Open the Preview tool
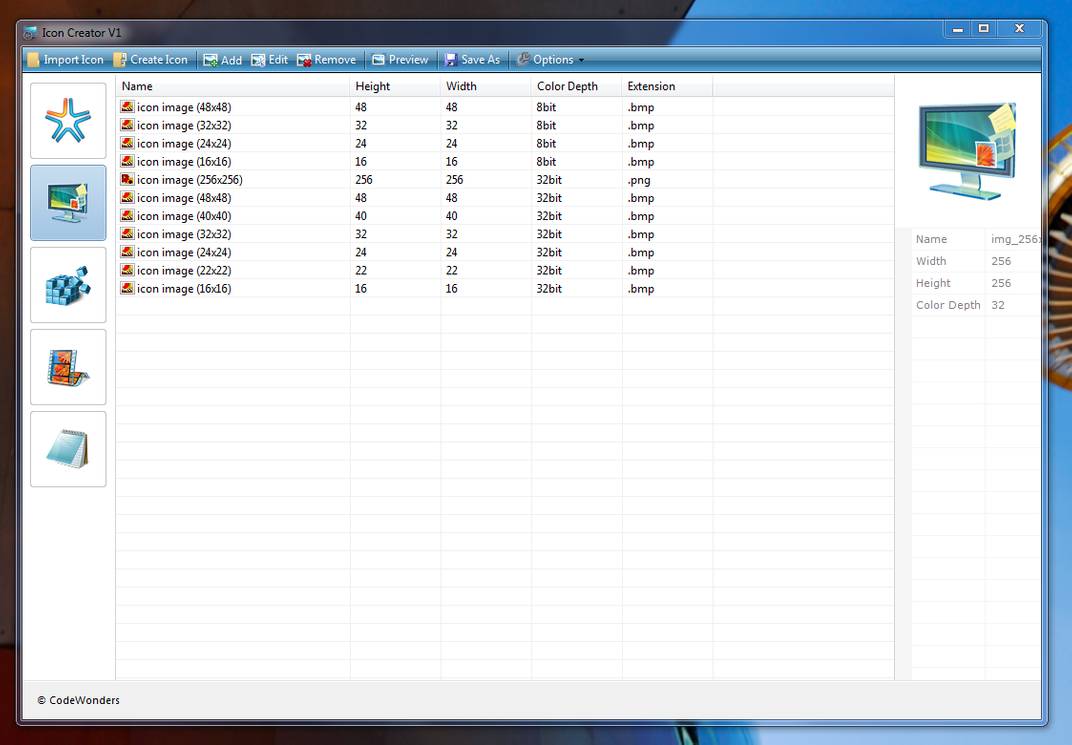This screenshot has height=745, width=1072. 399,59
